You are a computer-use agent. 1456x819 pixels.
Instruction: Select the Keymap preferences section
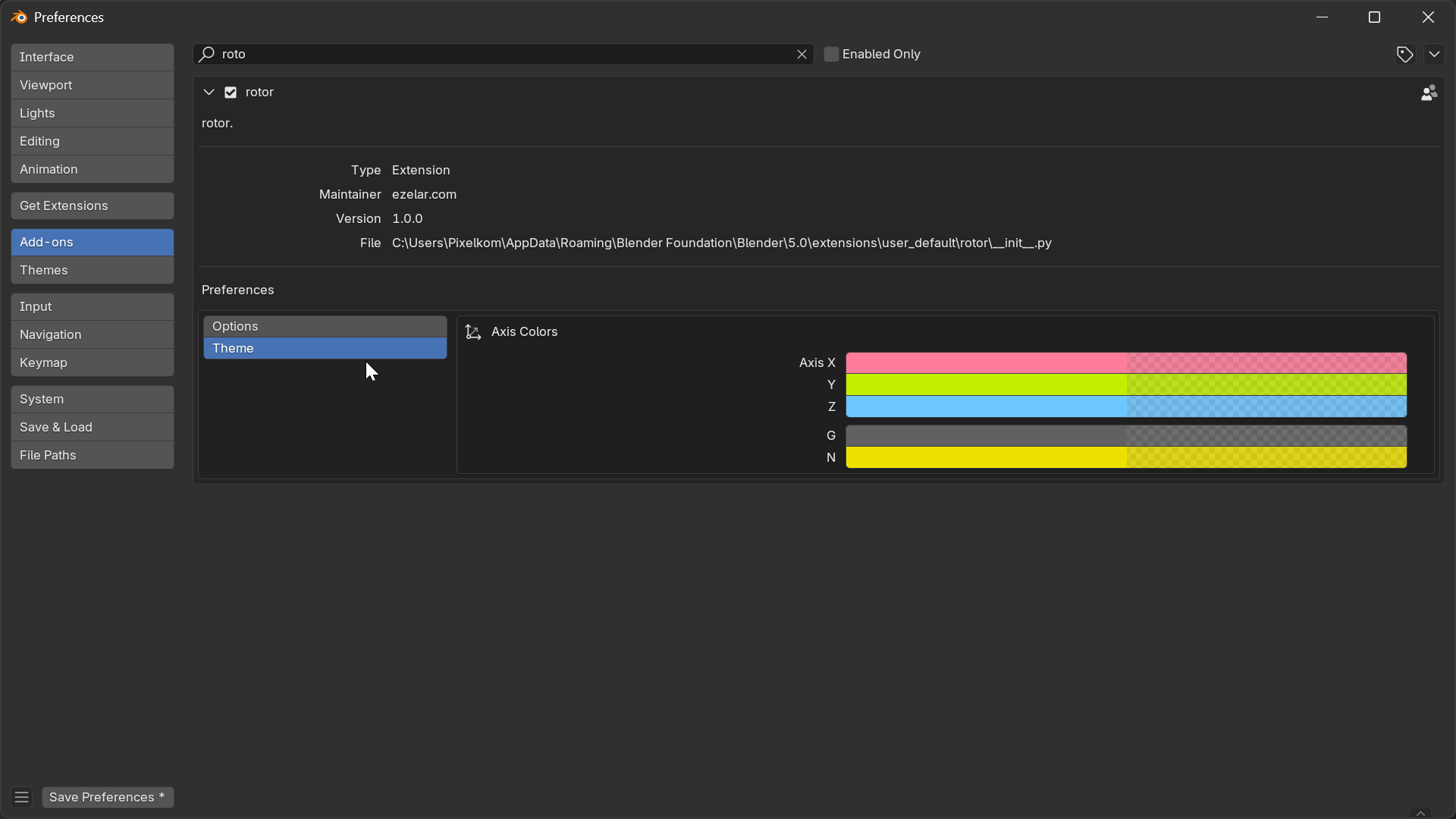point(92,362)
